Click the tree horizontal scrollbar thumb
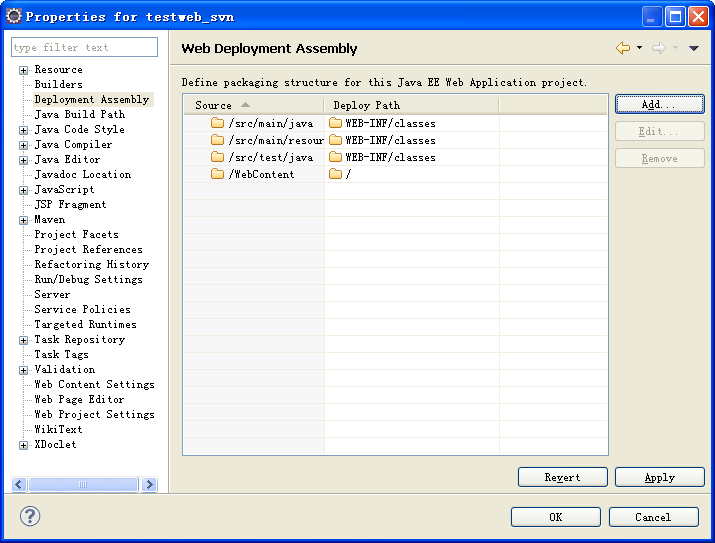 coord(83,484)
